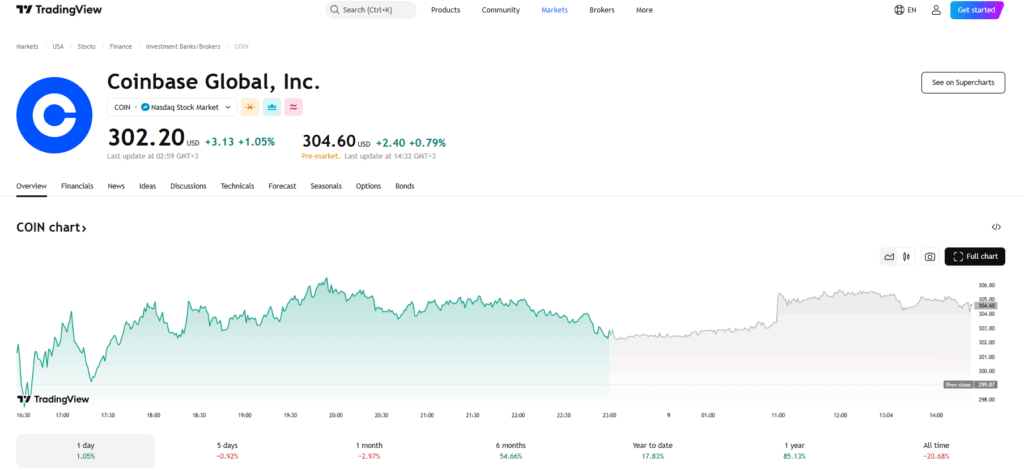Open the language globe EN selector
This screenshot has height=470, width=1024.
tap(905, 10)
